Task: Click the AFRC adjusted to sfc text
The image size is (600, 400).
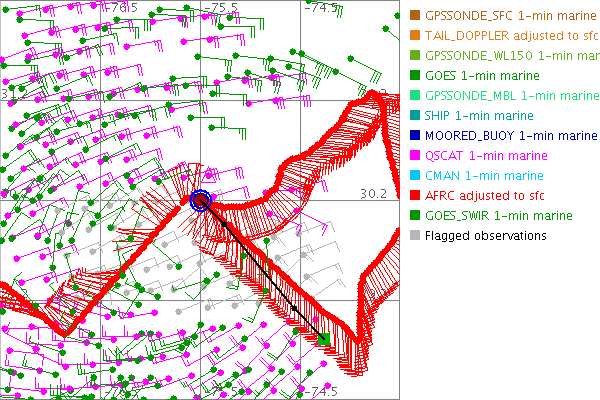Action: (485, 196)
